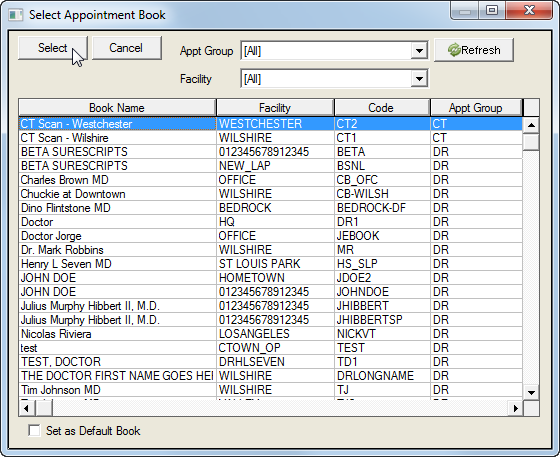Click the Appt Group column header
Image resolution: width=560 pixels, height=457 pixels.
(x=476, y=107)
